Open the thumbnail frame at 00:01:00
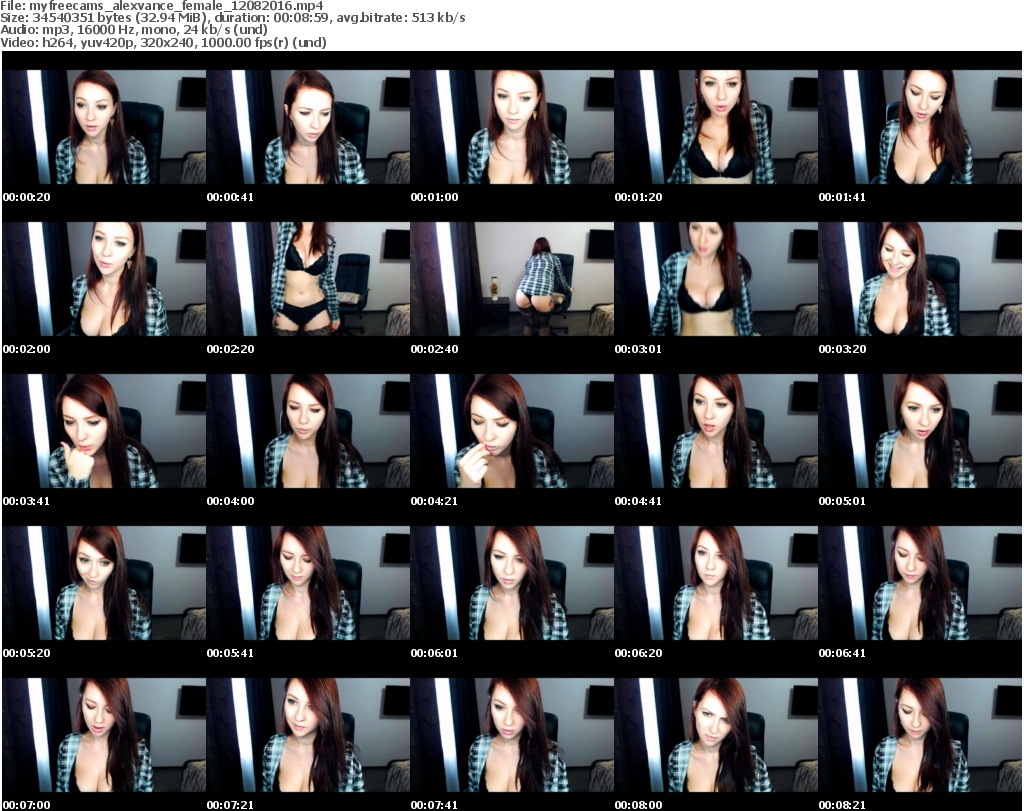This screenshot has width=1024, height=811. click(x=512, y=127)
